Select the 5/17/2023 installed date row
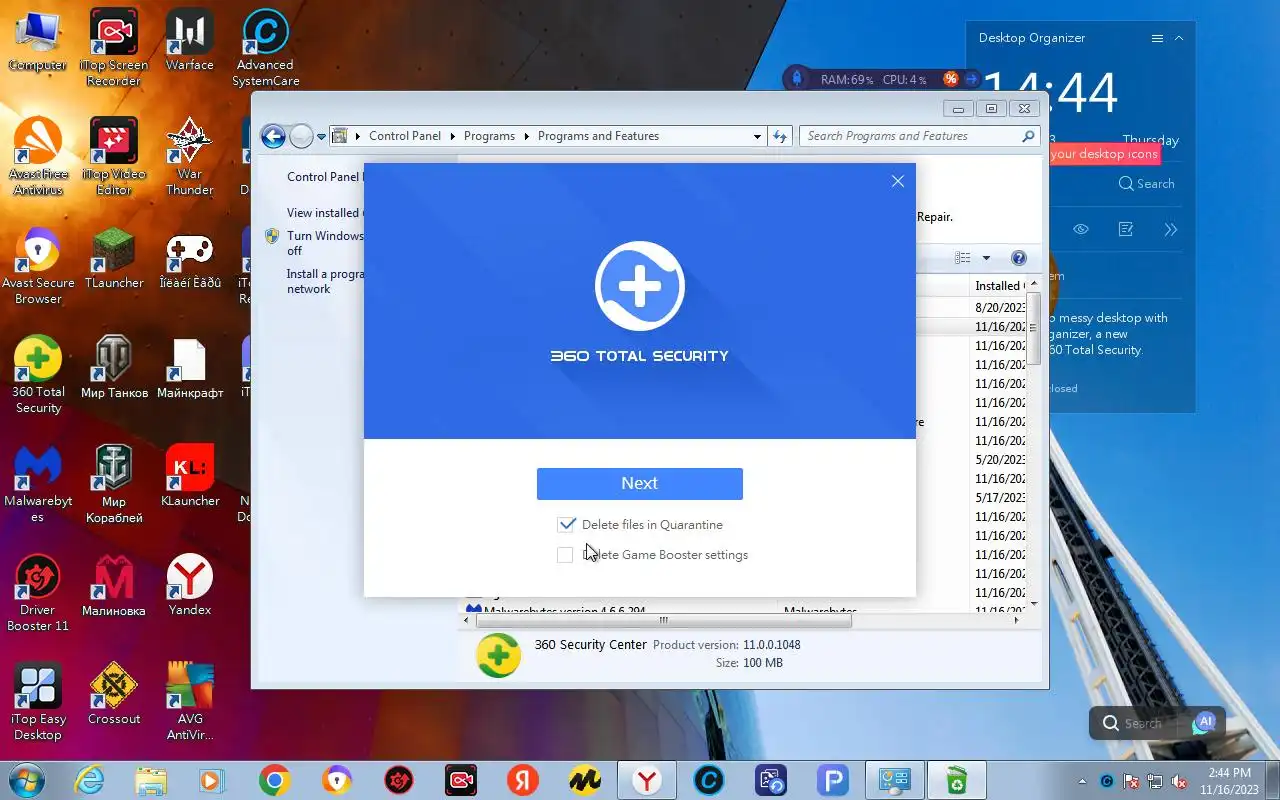Screen dimensions: 1280x800 pos(999,497)
